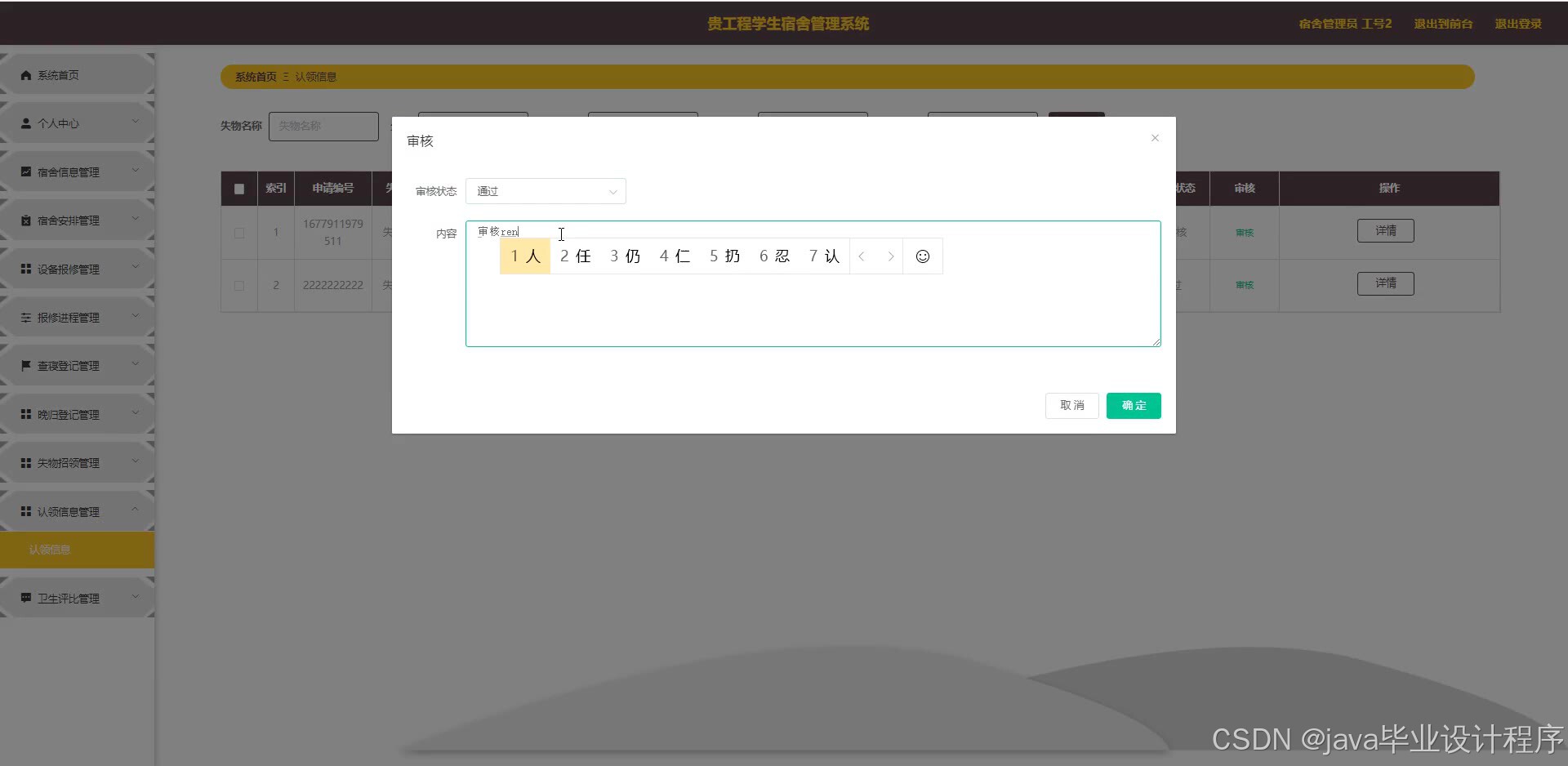Click 审核 link in row 2
Image resolution: width=1568 pixels, height=766 pixels.
tap(1245, 285)
